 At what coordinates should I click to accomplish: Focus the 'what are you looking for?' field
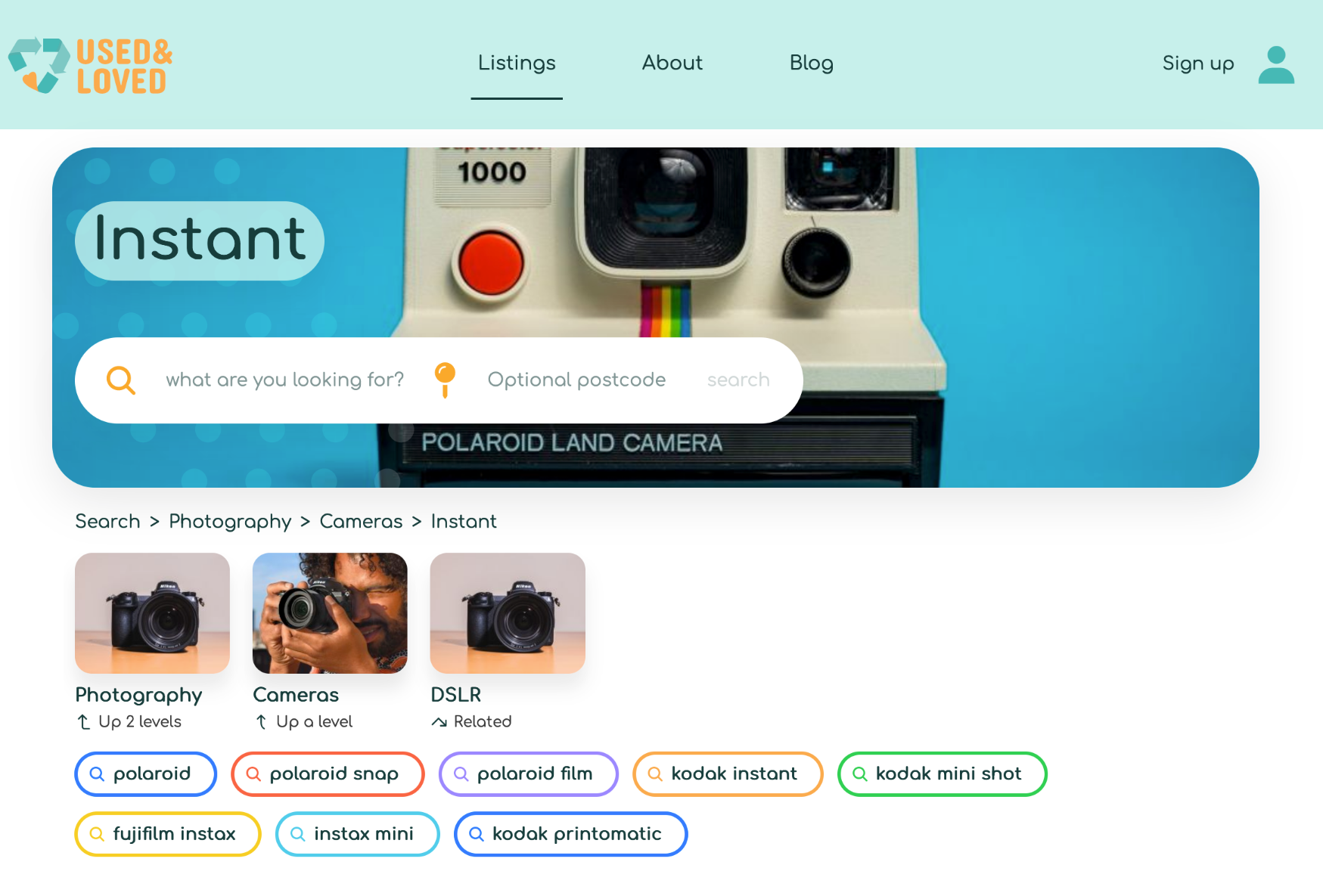[x=285, y=380]
